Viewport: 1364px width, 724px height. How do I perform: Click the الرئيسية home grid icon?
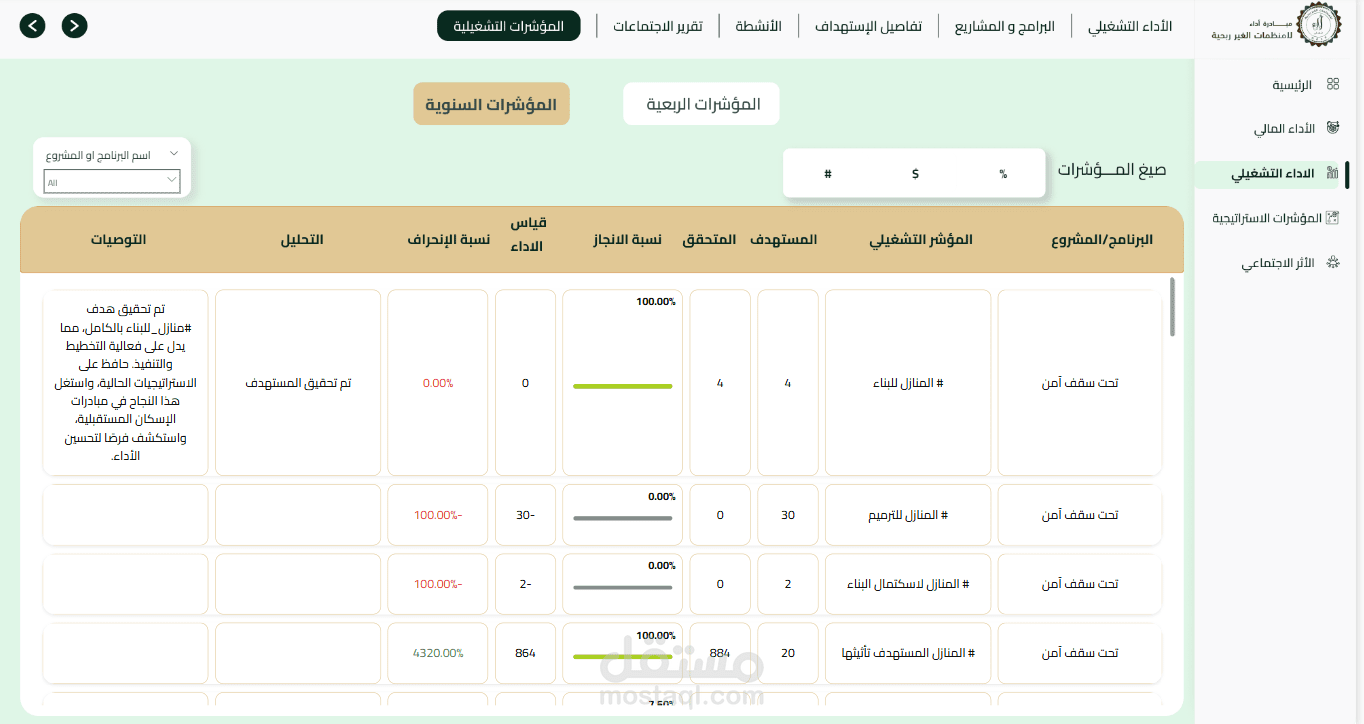pos(1332,85)
